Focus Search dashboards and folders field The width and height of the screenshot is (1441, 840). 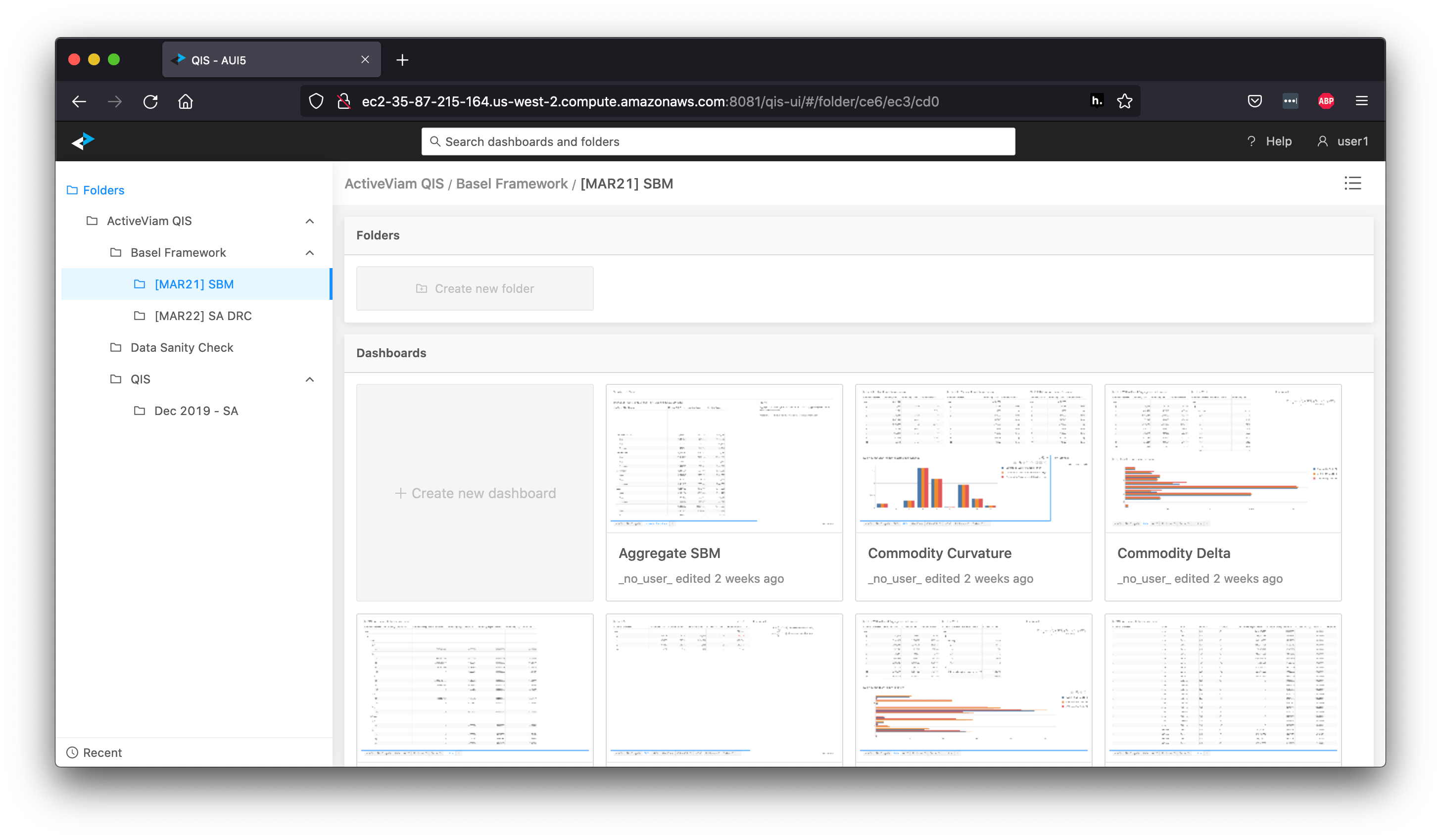[718, 141]
